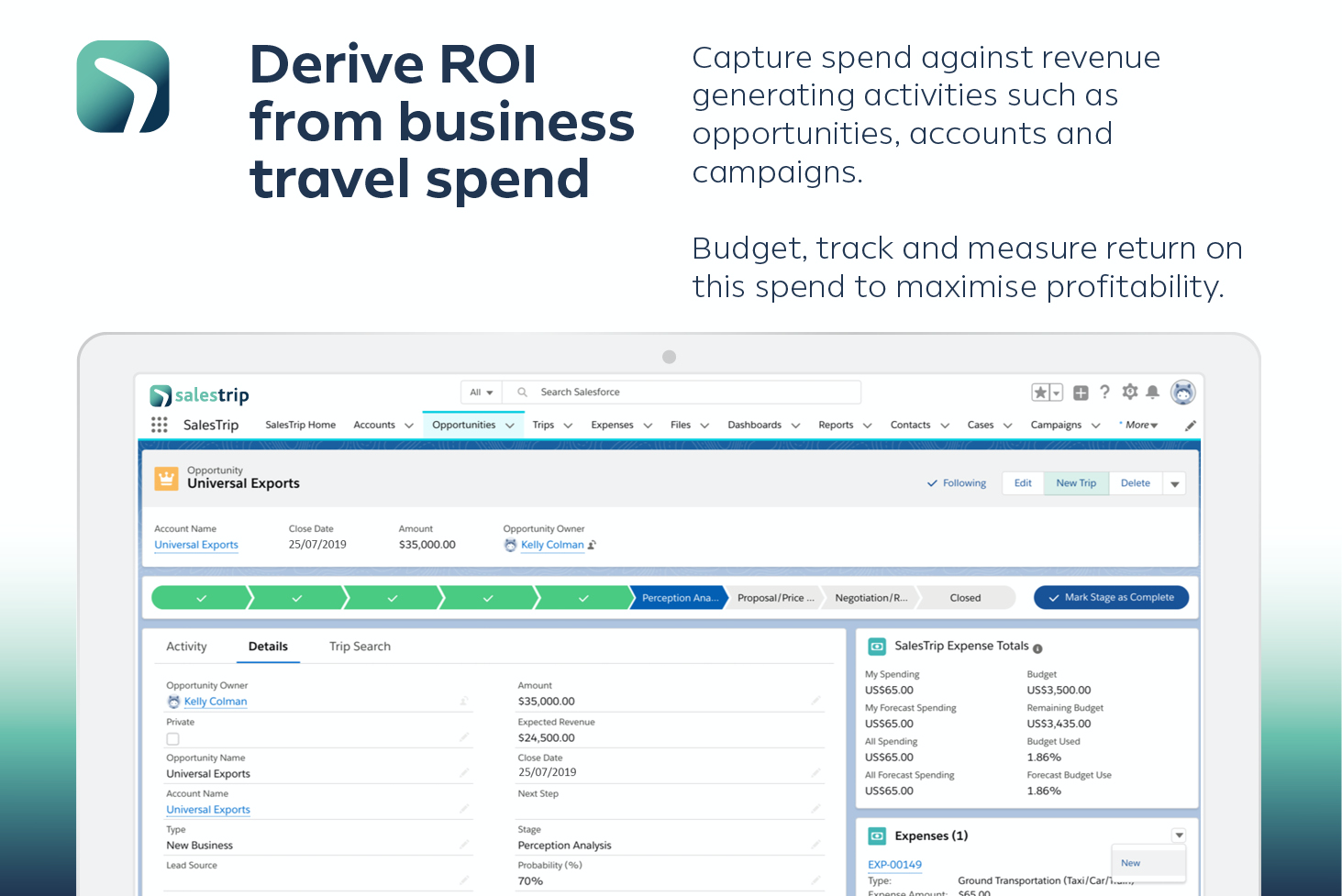Expand the Opportunities tab chevron
This screenshot has height=896, width=1342.
point(510,426)
